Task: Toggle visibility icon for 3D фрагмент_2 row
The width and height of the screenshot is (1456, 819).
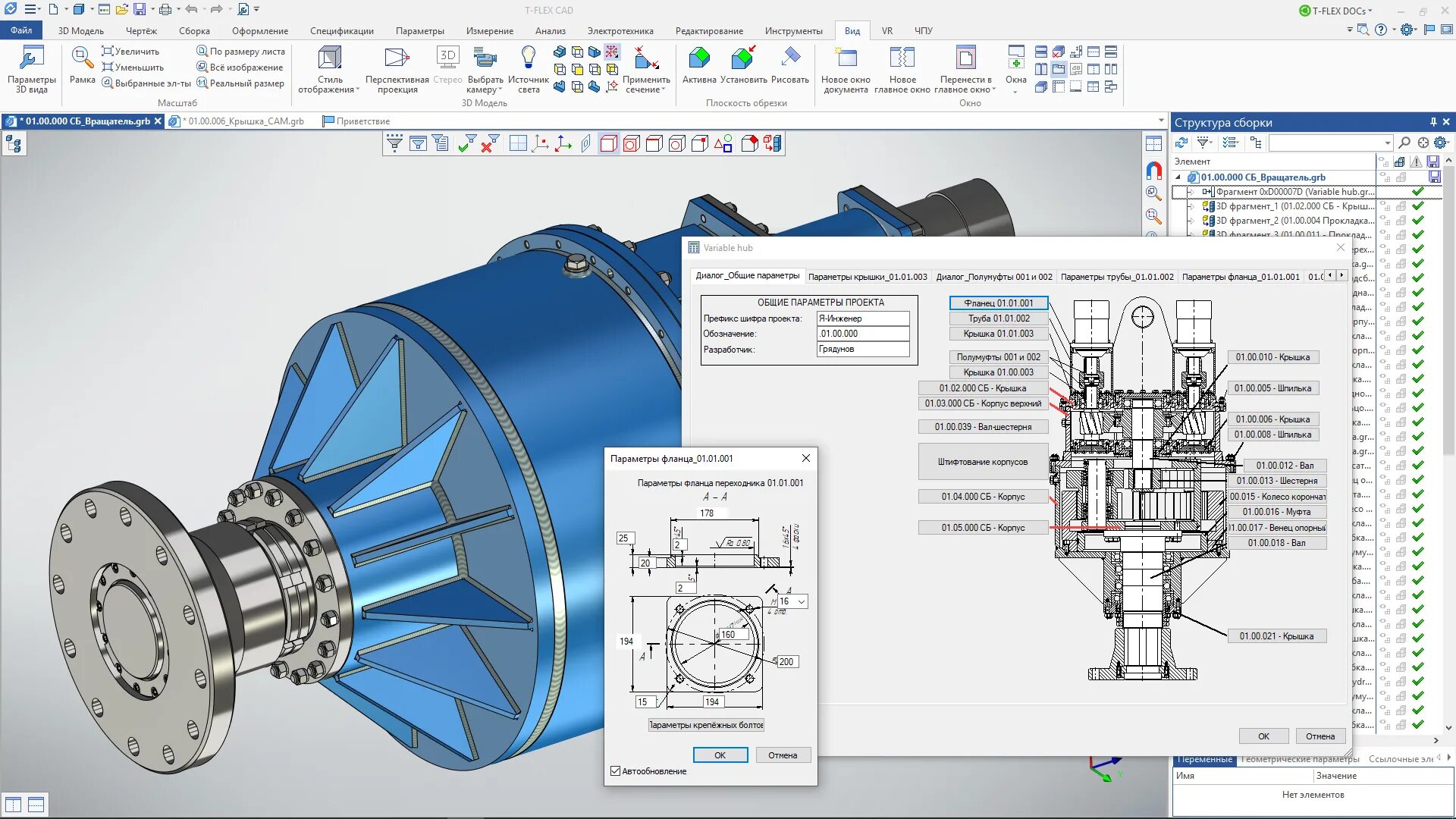Action: tap(1384, 221)
